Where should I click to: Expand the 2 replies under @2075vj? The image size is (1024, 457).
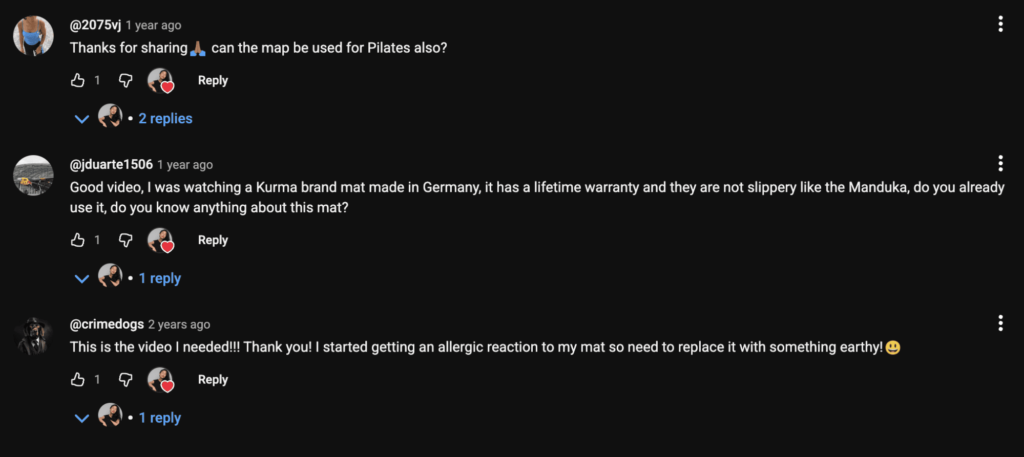pos(165,118)
